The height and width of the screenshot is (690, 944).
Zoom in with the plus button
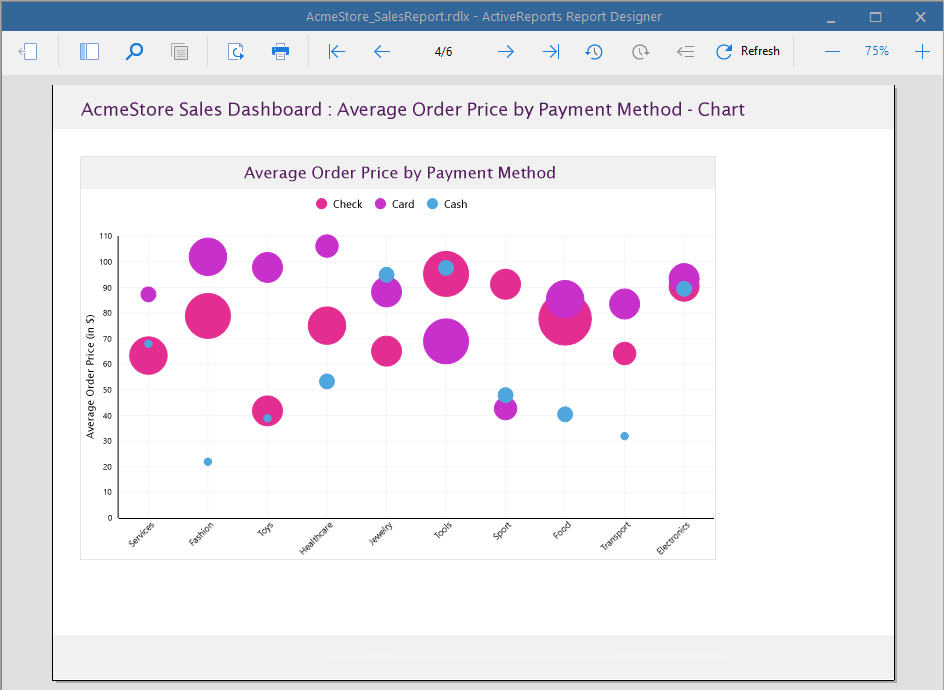[922, 52]
